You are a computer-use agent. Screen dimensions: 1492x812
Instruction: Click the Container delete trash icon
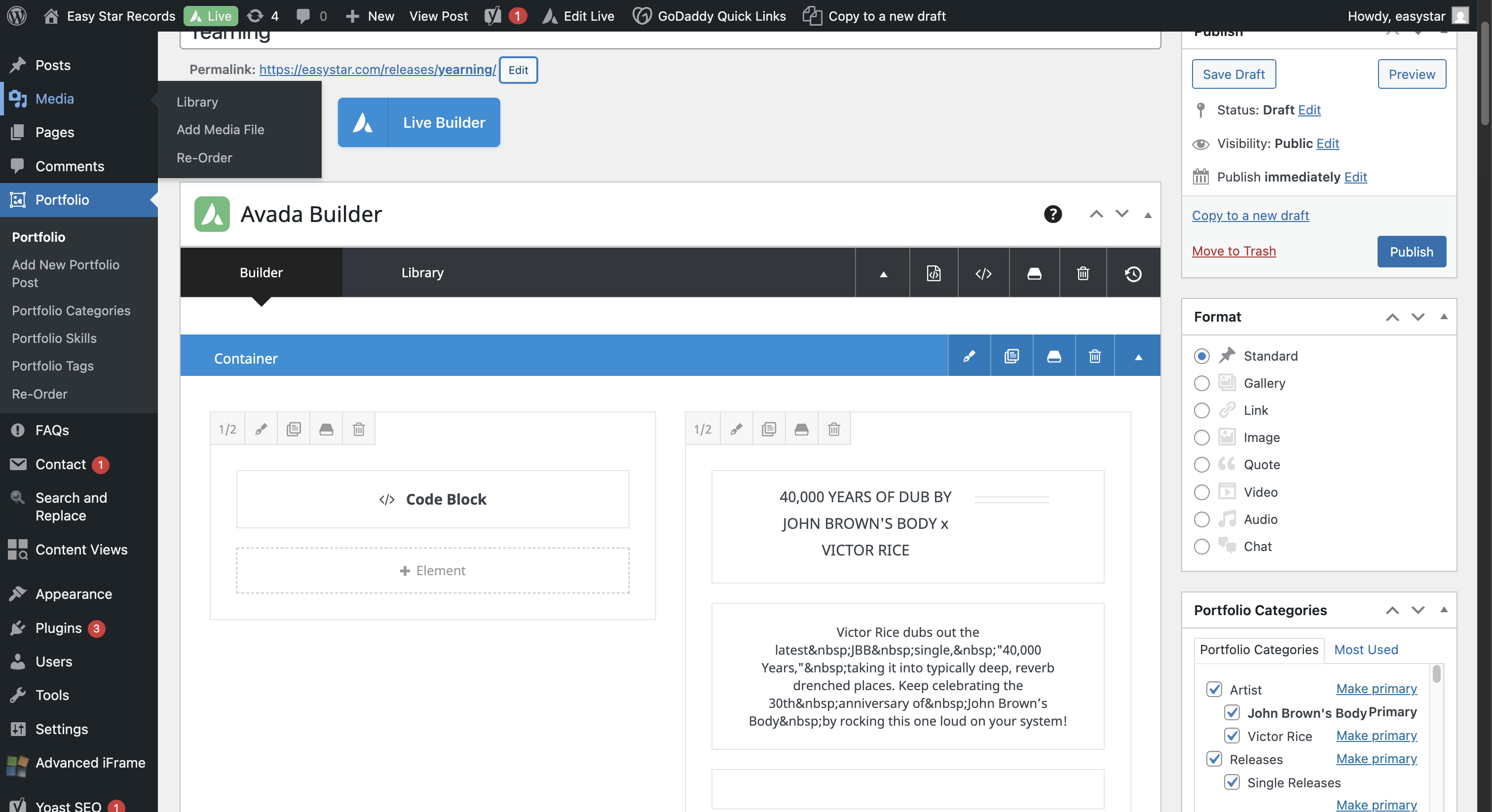point(1094,356)
